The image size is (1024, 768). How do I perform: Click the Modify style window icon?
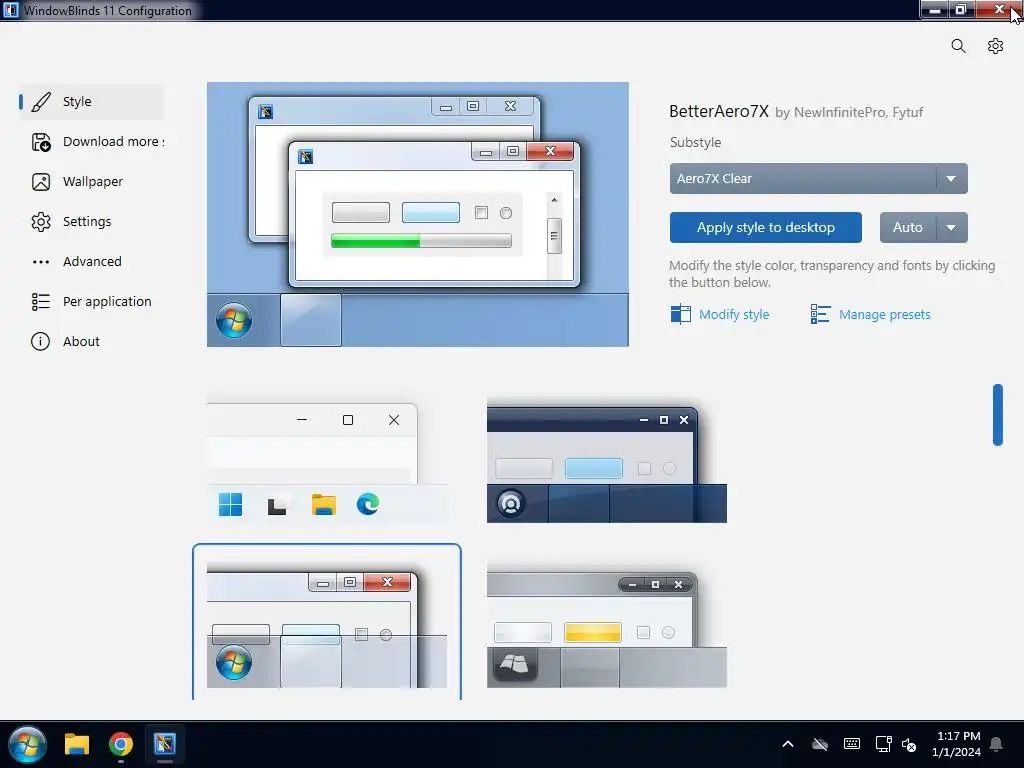(680, 314)
